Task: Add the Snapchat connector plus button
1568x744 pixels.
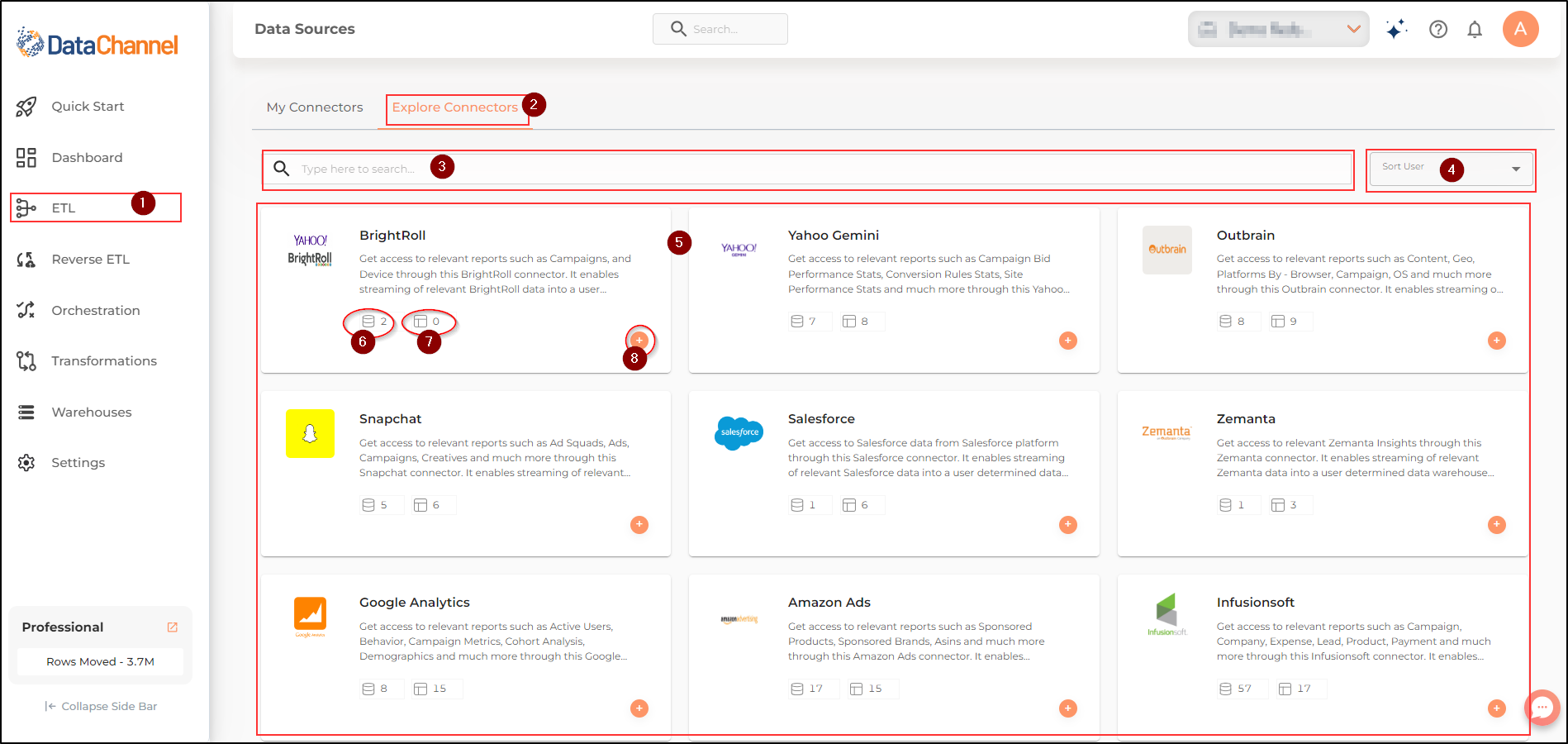Action: click(639, 525)
